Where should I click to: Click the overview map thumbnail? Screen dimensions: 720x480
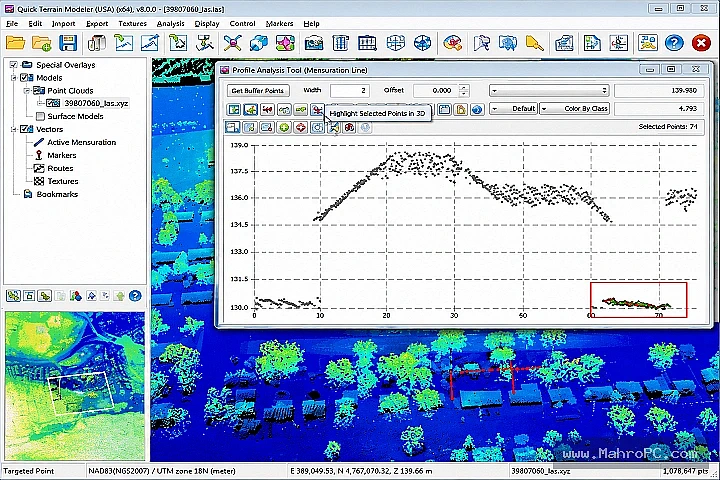click(x=75, y=386)
